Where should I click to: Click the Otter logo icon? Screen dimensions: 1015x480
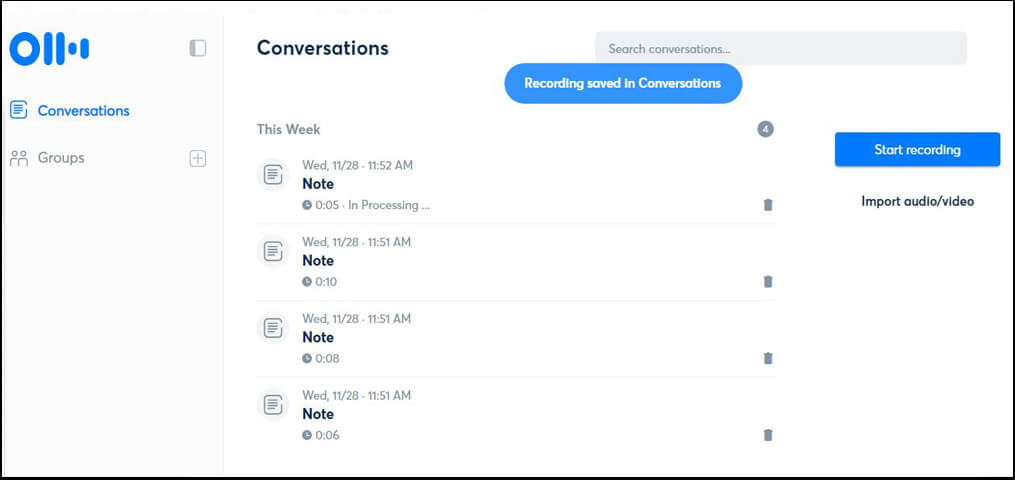point(49,48)
